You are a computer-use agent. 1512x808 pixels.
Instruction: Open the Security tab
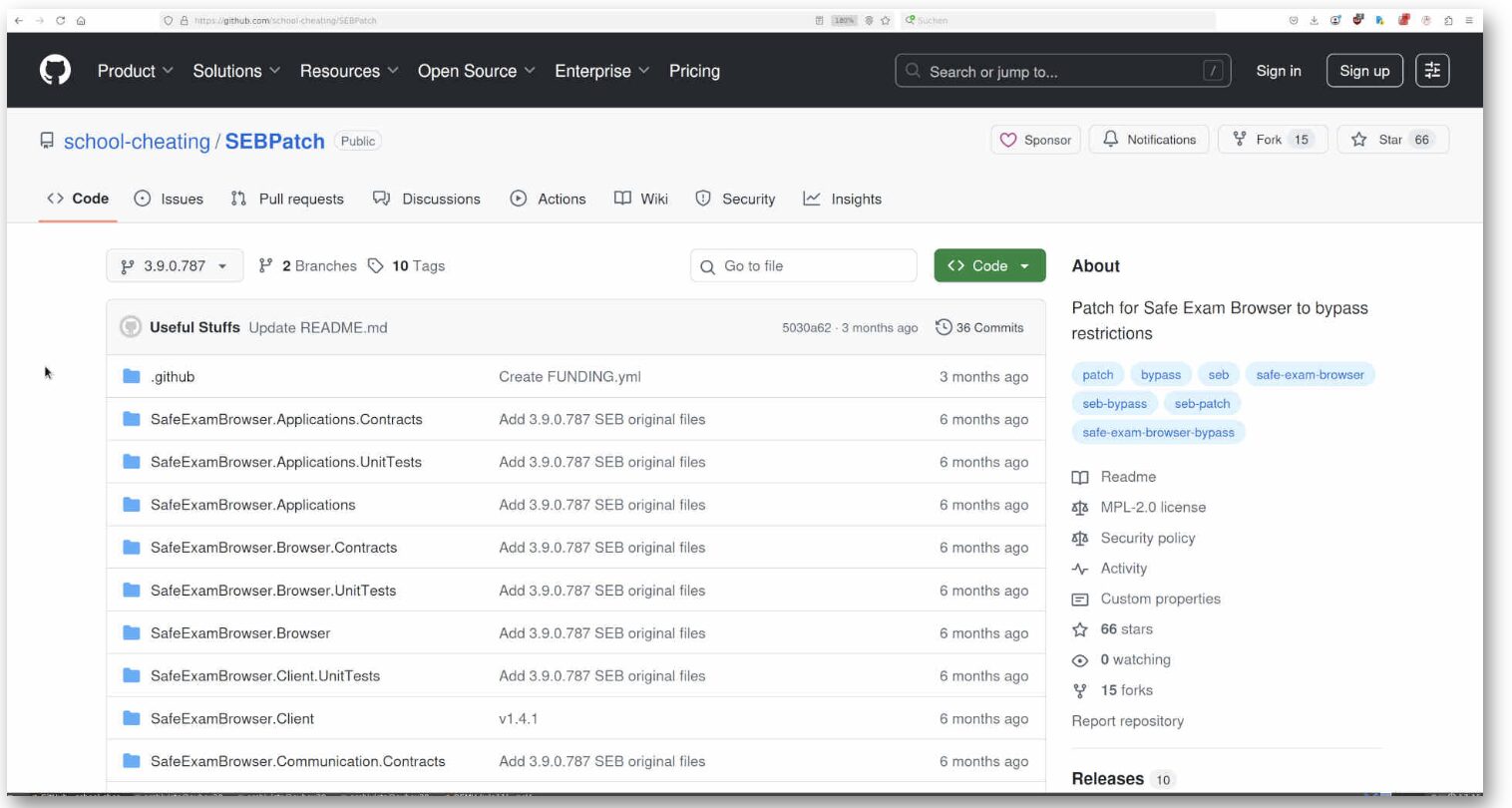point(735,199)
